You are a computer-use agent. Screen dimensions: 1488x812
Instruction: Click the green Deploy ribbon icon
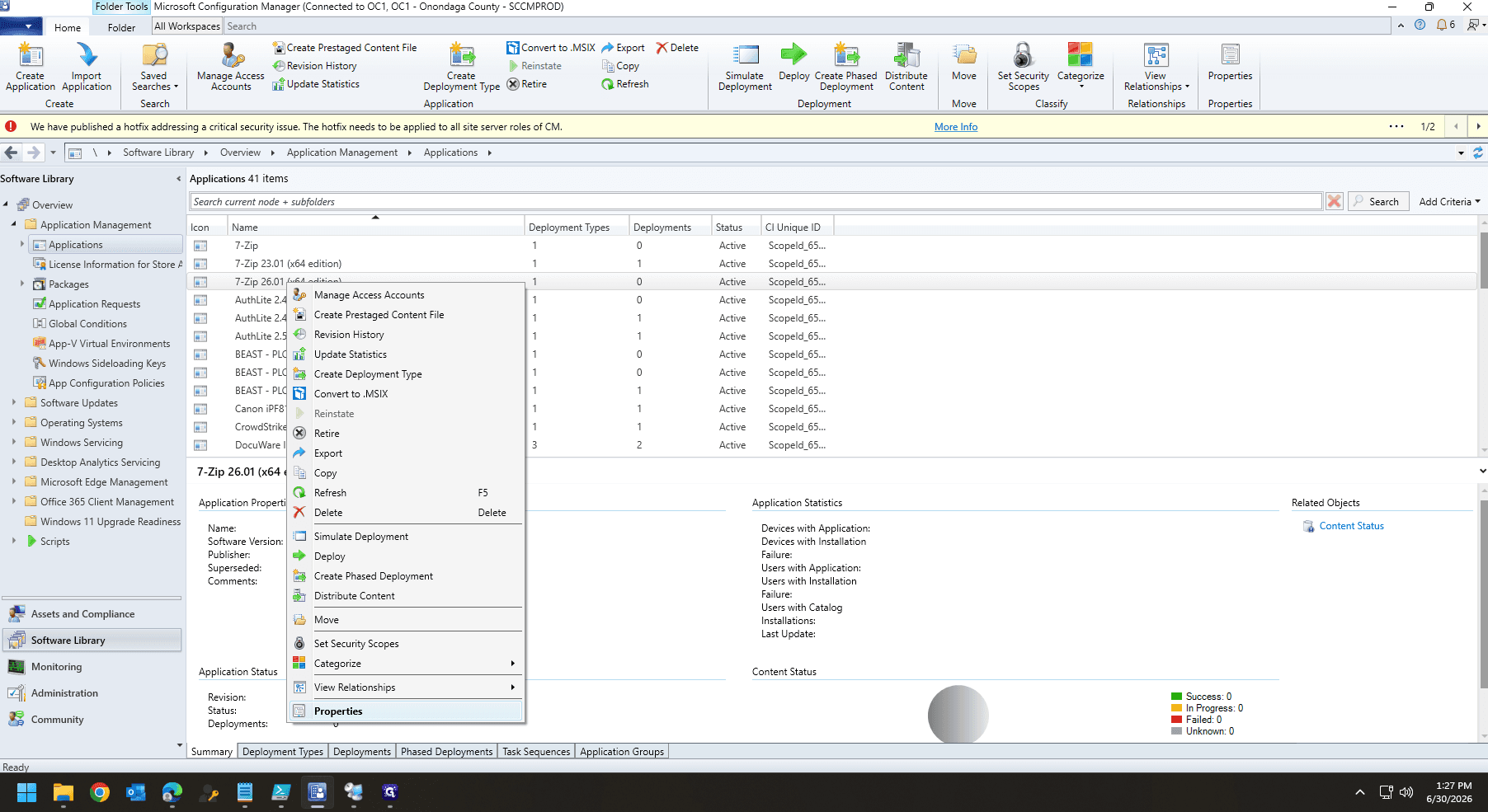(793, 62)
